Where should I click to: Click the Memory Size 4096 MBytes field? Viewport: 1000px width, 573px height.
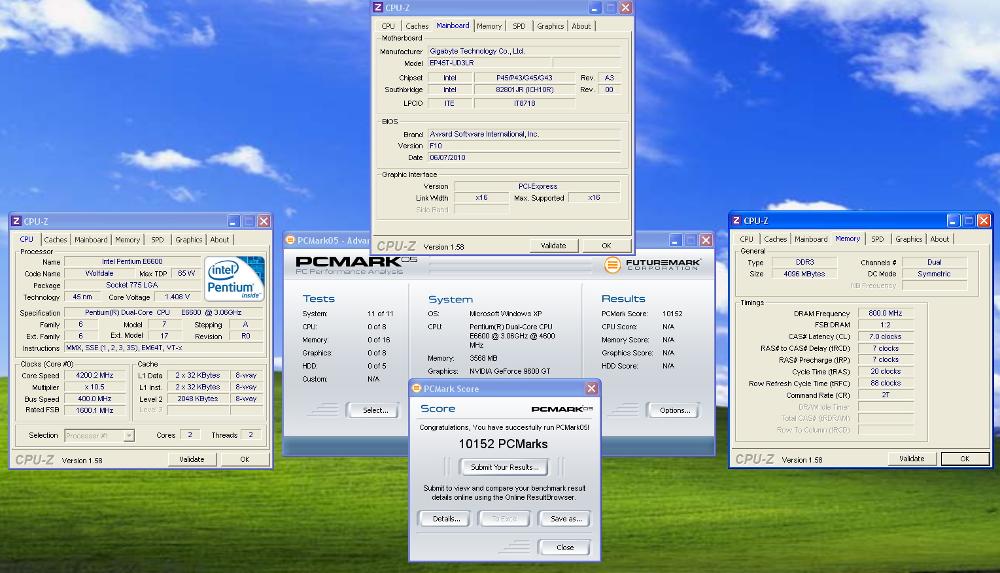coord(804,274)
